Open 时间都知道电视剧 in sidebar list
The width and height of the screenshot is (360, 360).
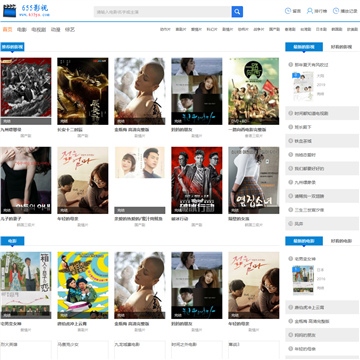coord(312,113)
